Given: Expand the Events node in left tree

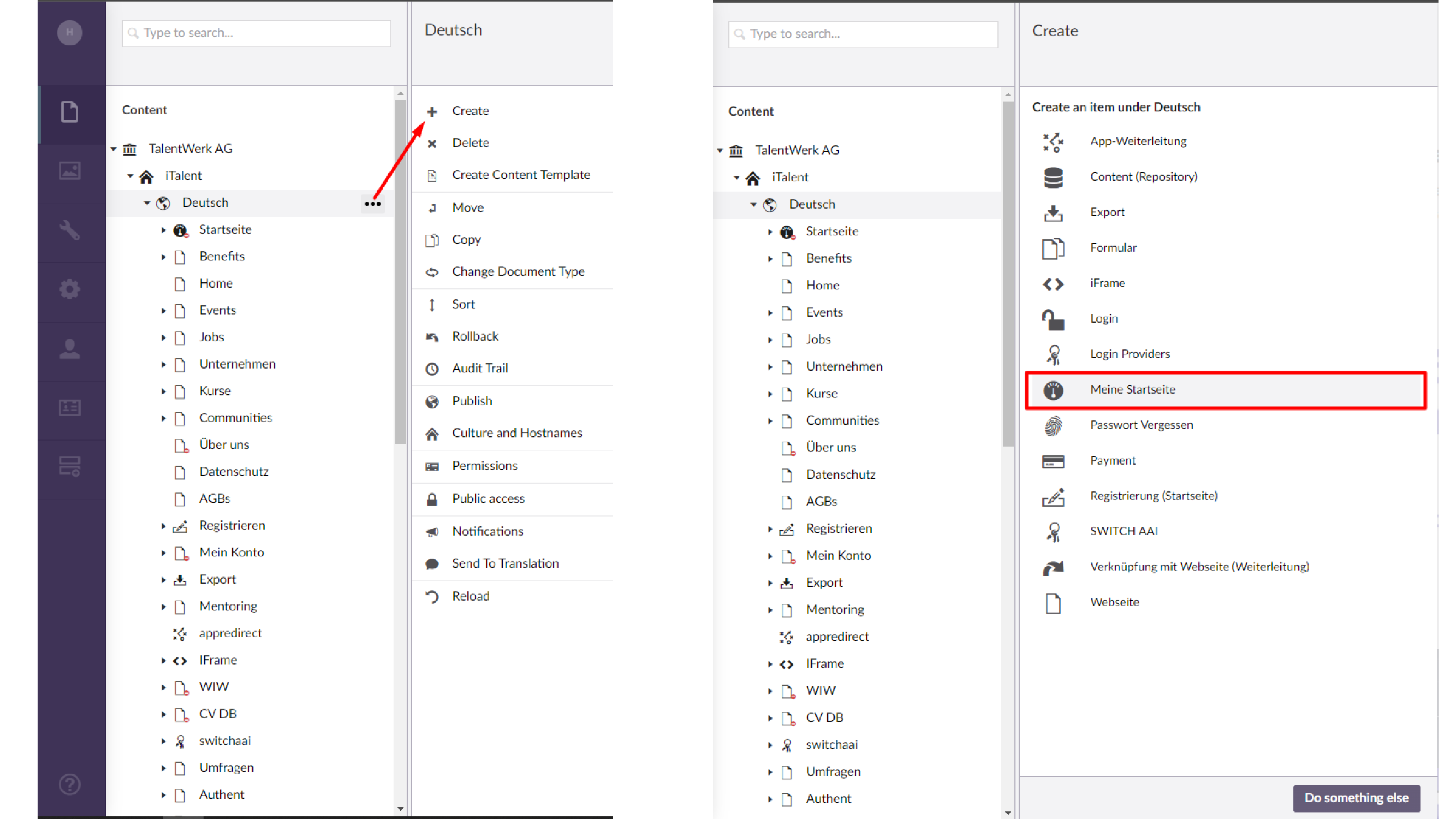Looking at the screenshot, I should [163, 310].
